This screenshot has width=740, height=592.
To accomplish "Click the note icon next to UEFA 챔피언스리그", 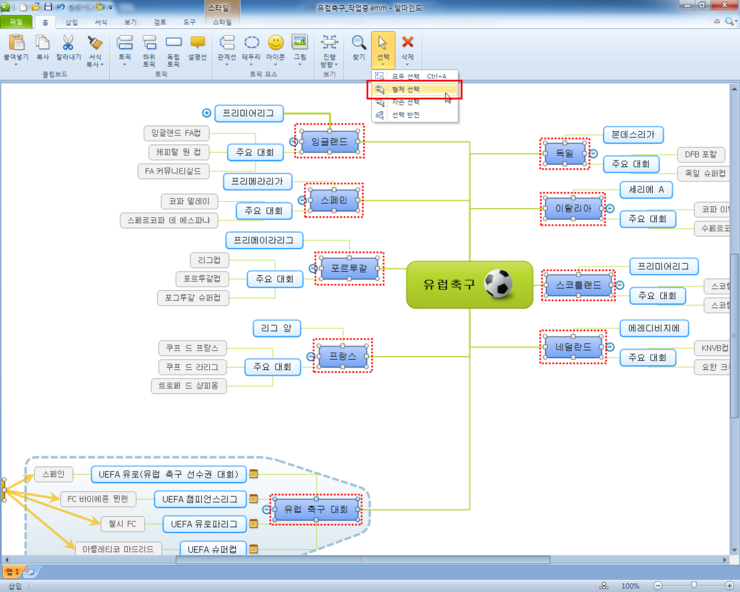I will 253,499.
